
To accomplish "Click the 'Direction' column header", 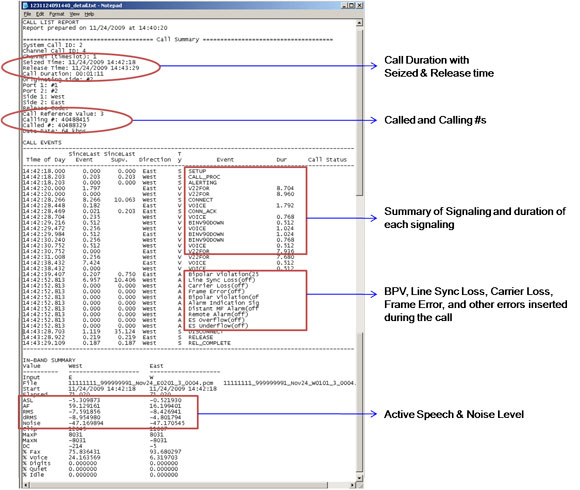I will (155, 160).
